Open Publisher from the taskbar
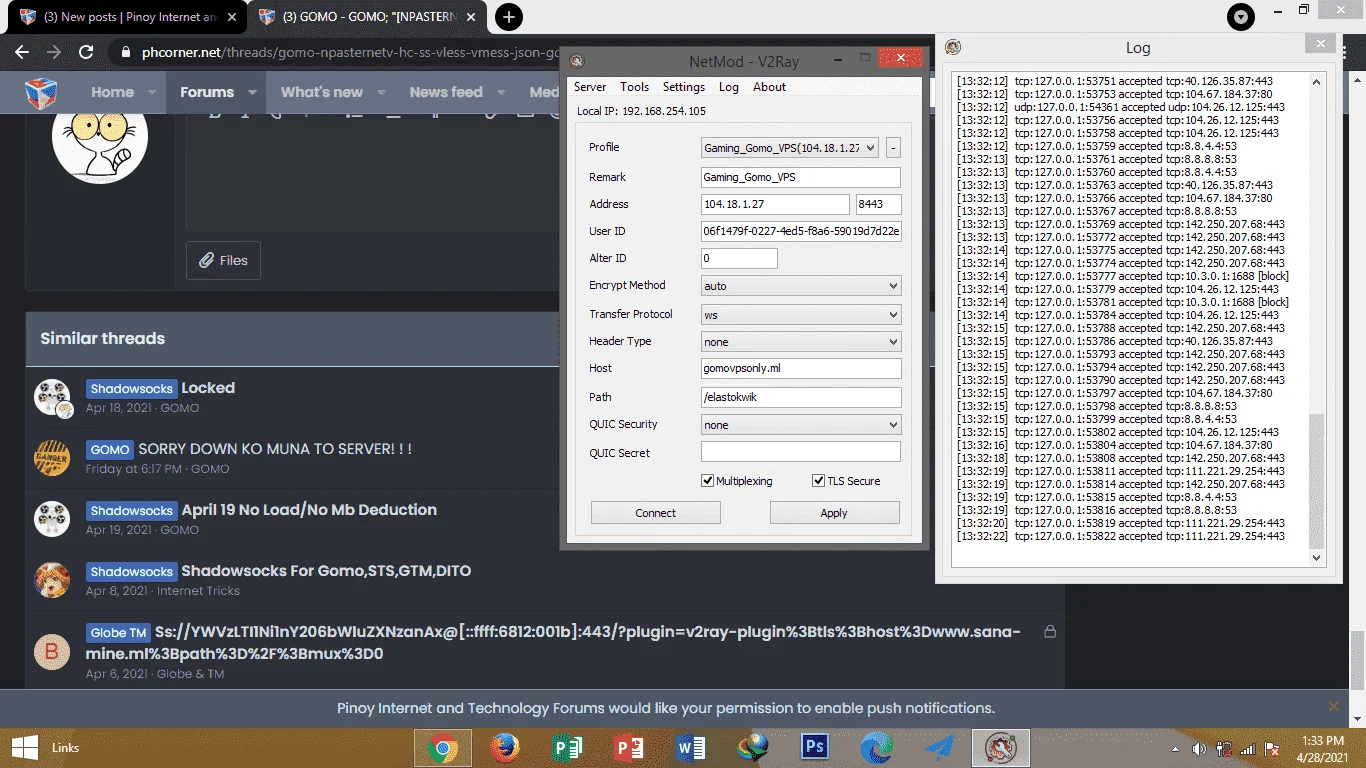Screen dimensions: 1366x768 click(x=567, y=747)
